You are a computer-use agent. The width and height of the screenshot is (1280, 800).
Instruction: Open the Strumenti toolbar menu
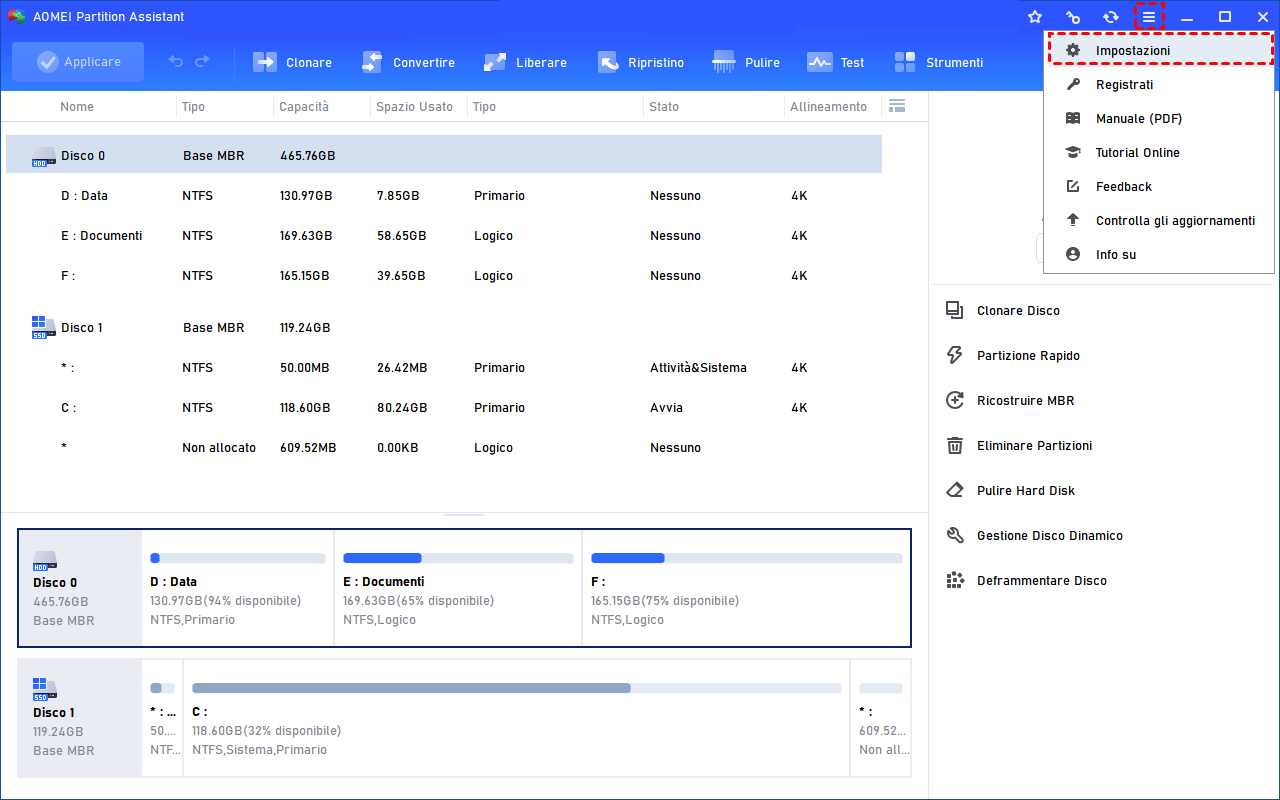click(938, 62)
